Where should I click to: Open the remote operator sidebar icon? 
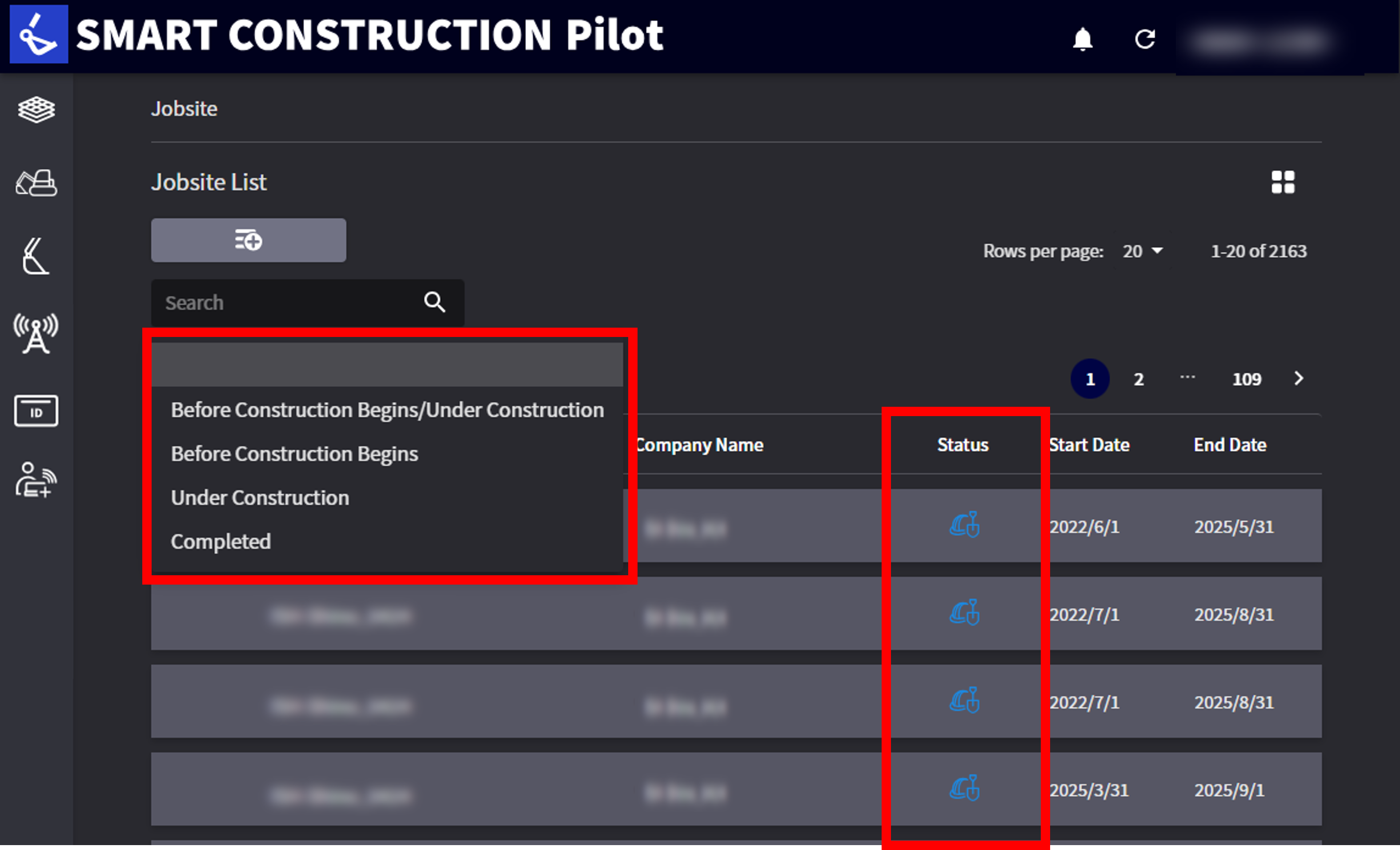tap(36, 480)
